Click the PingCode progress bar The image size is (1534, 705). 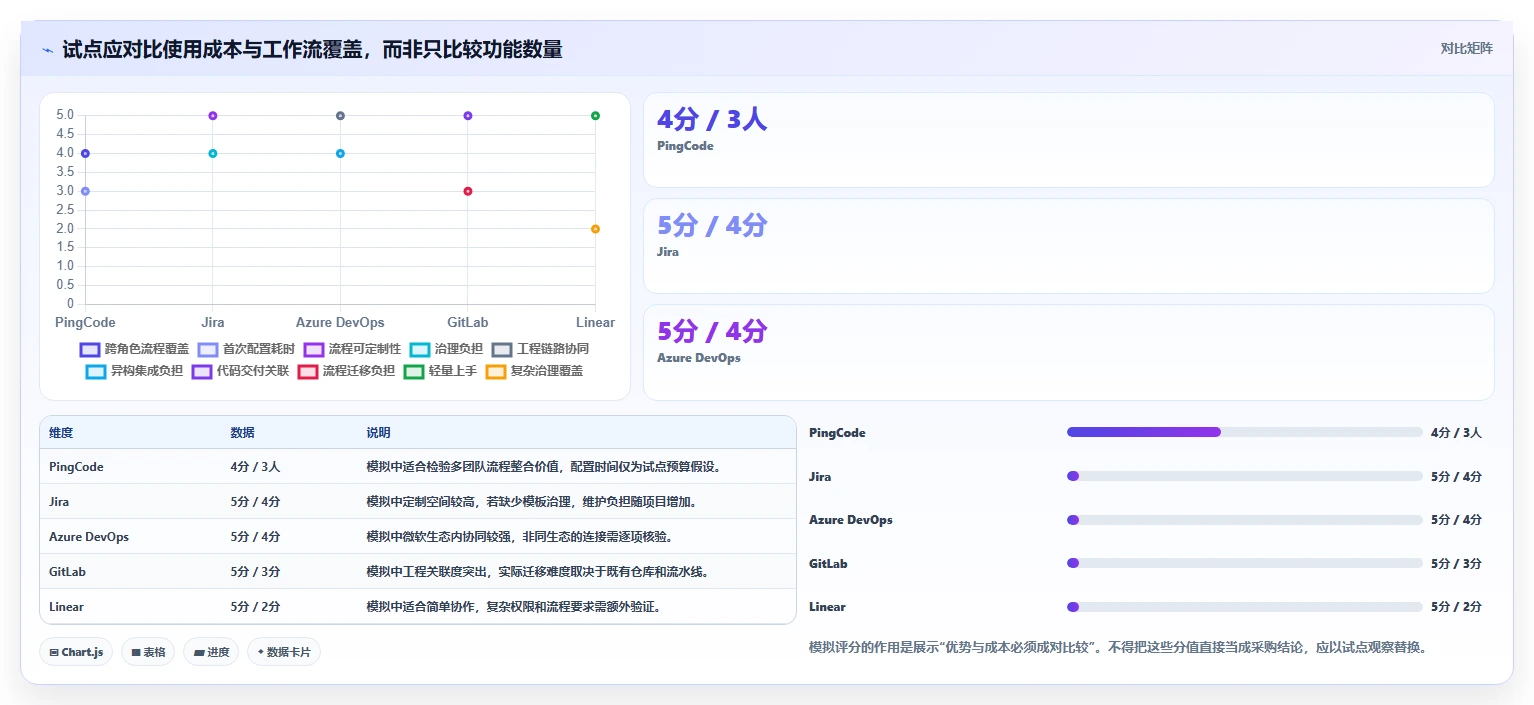point(1244,432)
